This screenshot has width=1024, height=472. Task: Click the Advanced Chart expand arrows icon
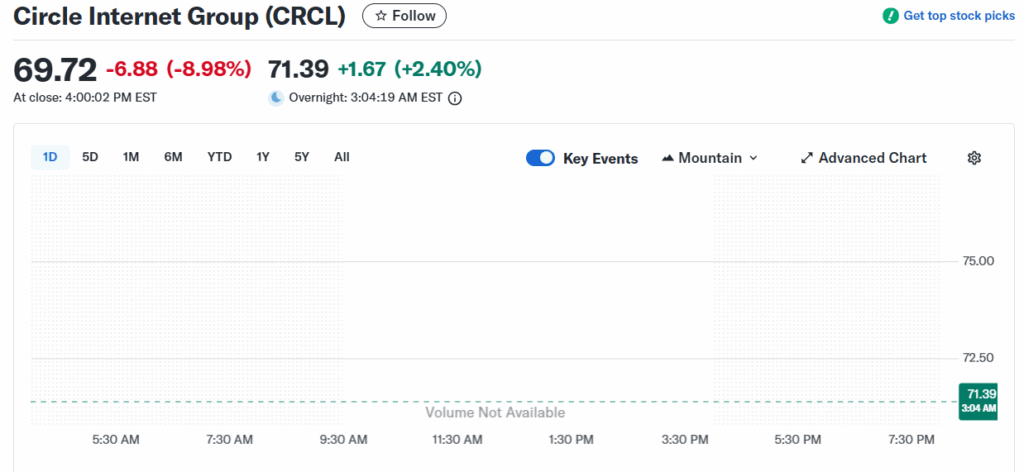(x=807, y=158)
